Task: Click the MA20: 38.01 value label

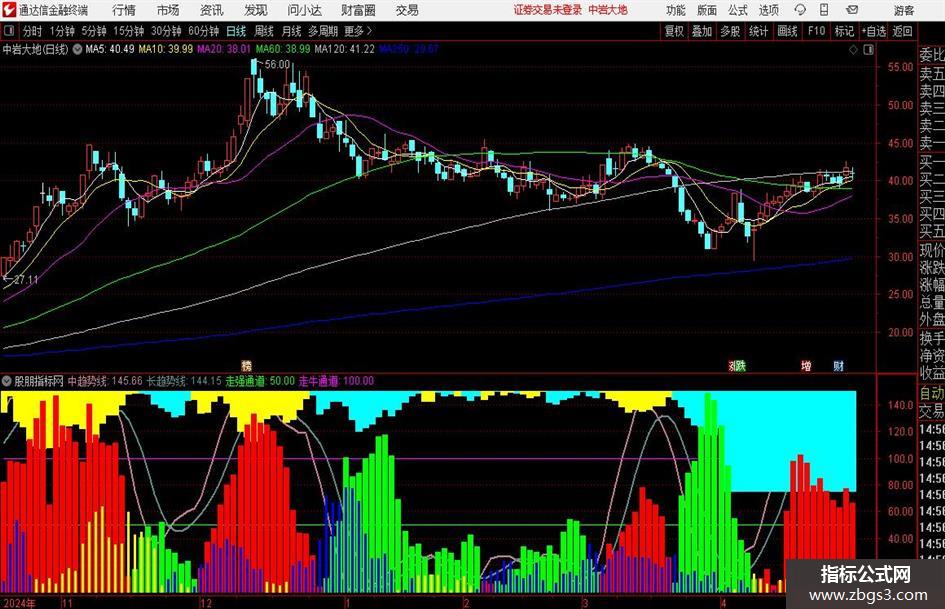Action: (224, 49)
